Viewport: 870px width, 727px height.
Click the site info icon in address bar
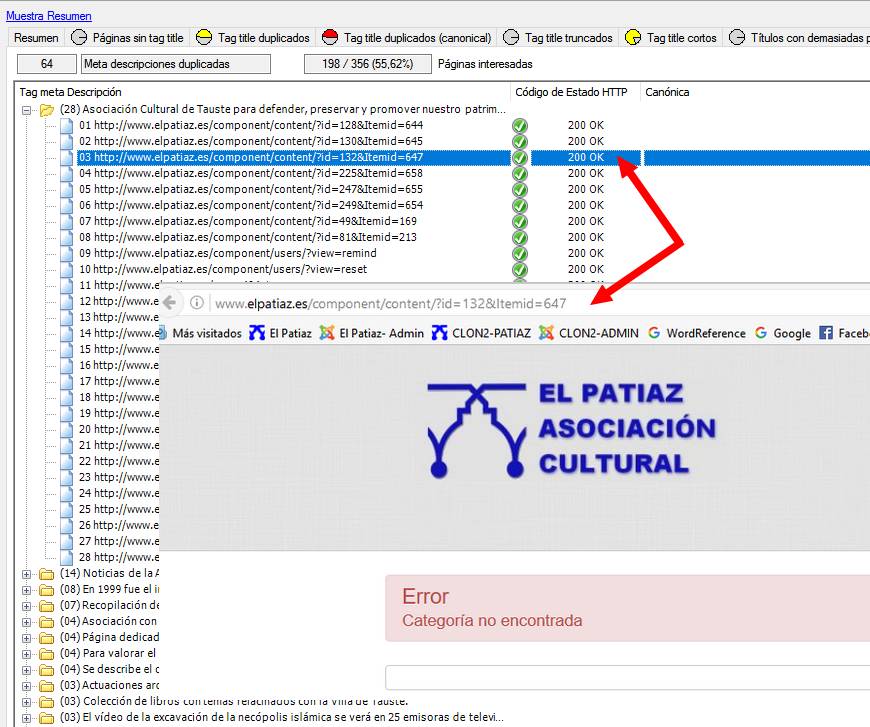[196, 303]
